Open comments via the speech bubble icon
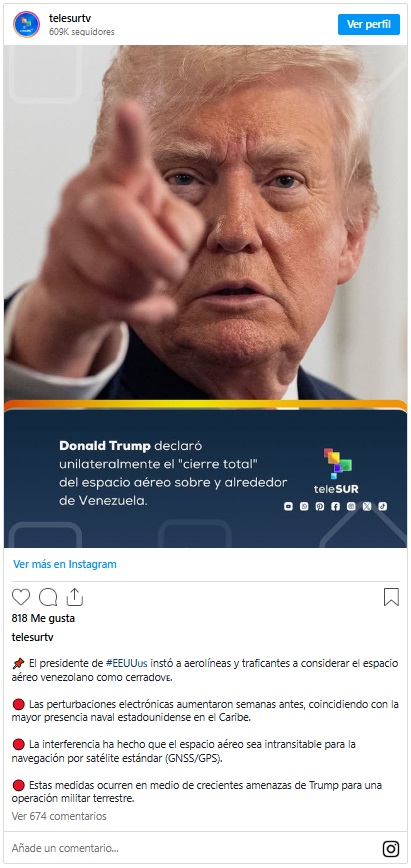The image size is (411, 868). (x=48, y=597)
